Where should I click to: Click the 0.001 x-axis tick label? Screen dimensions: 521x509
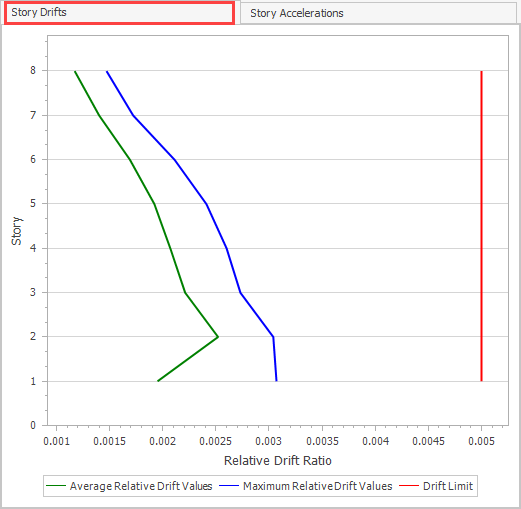pyautogui.click(x=56, y=441)
